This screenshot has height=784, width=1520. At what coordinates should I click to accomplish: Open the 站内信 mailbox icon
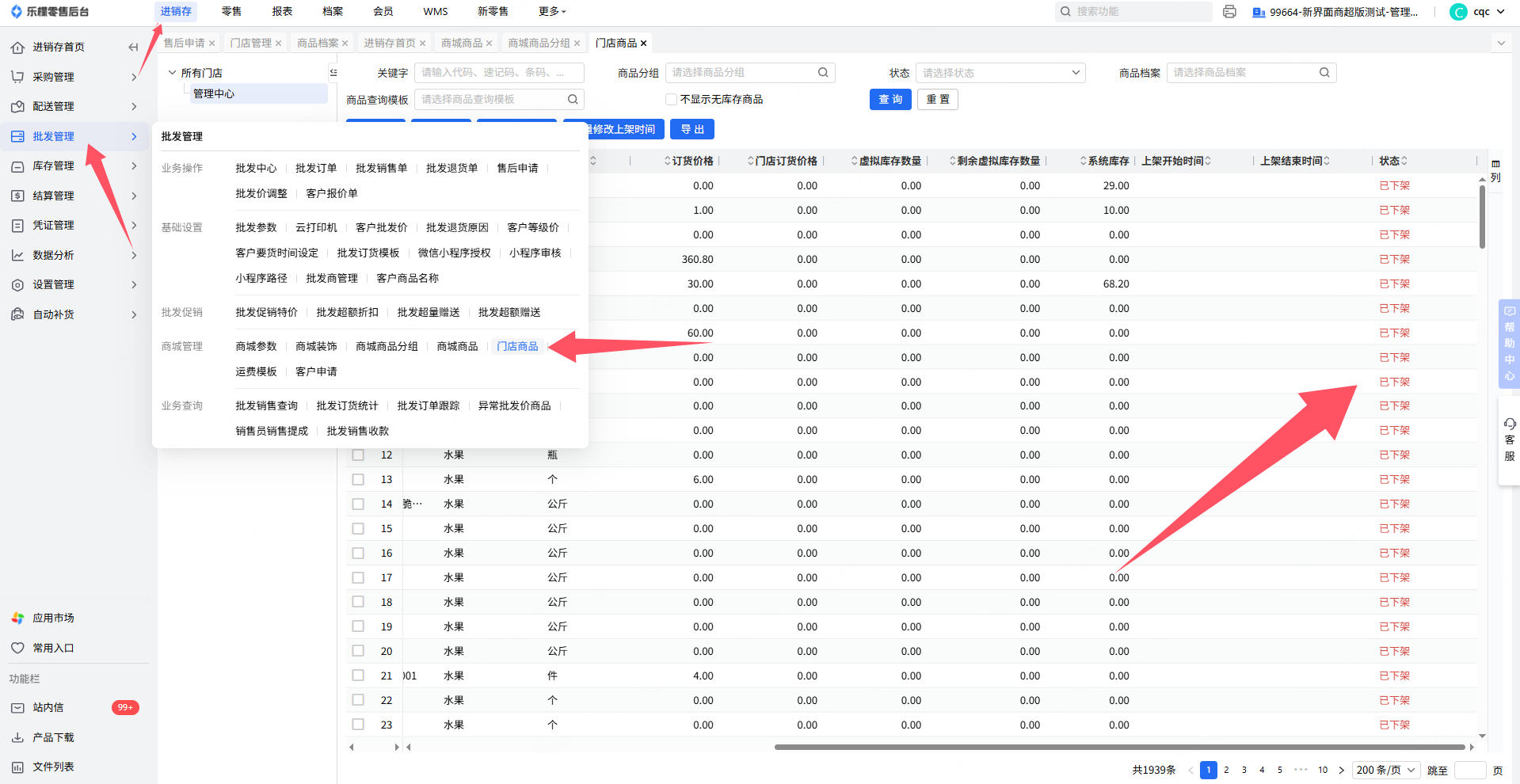pyautogui.click(x=17, y=708)
